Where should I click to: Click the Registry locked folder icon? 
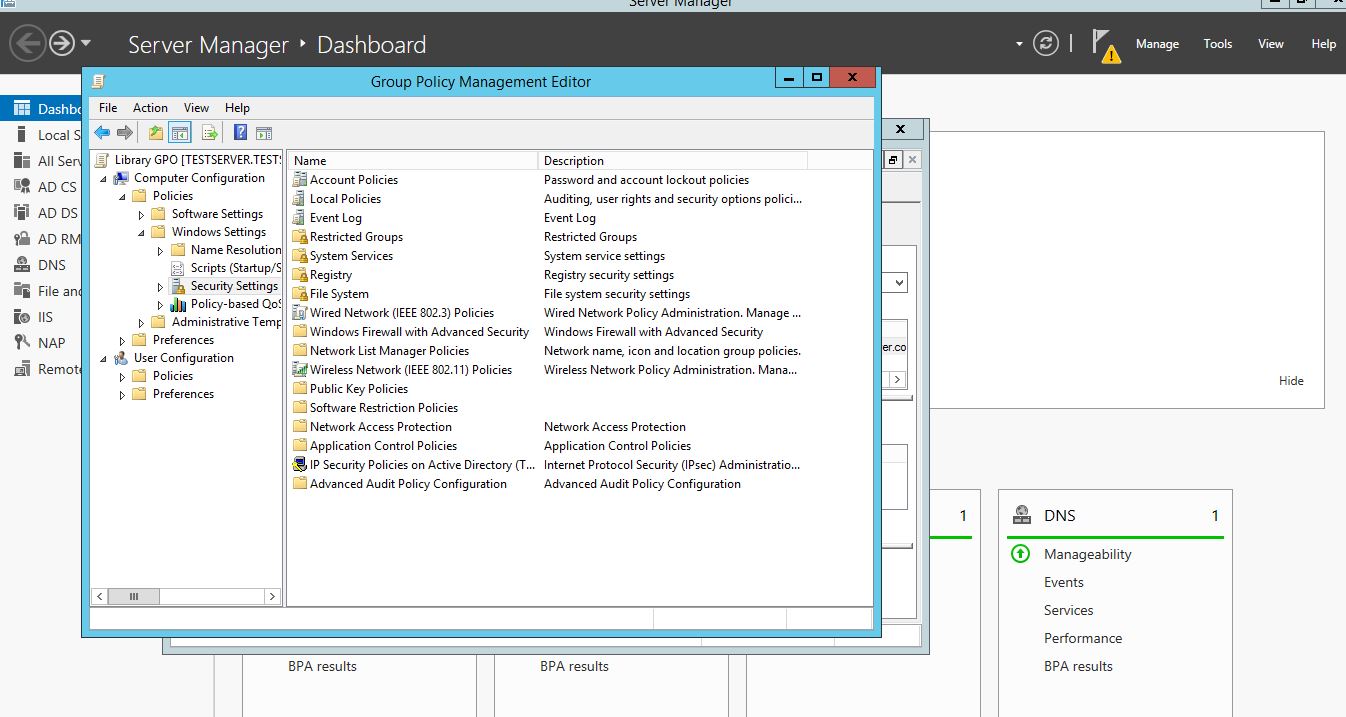pyautogui.click(x=300, y=275)
